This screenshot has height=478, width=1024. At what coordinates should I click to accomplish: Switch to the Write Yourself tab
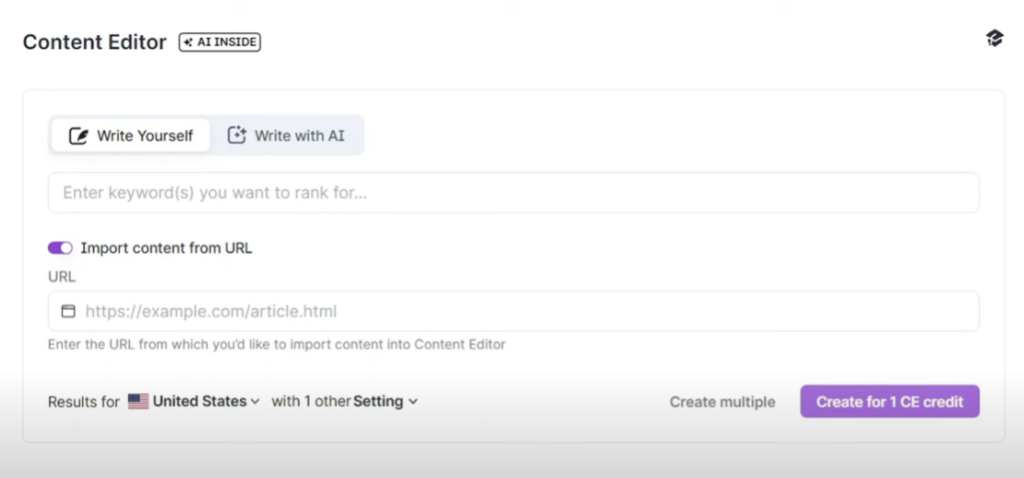(131, 136)
